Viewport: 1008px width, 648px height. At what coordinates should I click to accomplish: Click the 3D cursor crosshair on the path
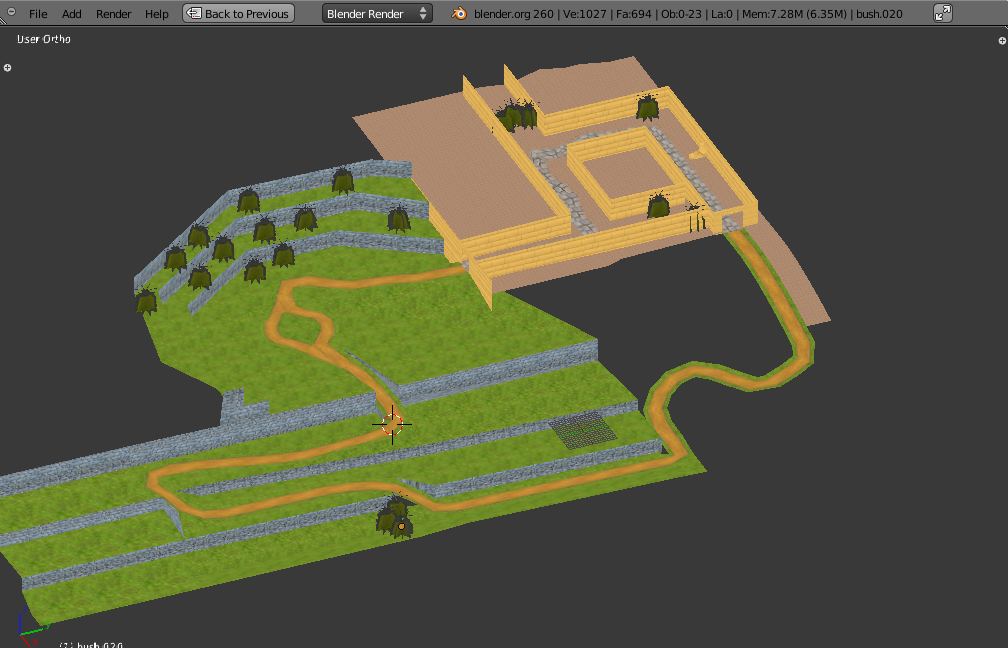(392, 423)
